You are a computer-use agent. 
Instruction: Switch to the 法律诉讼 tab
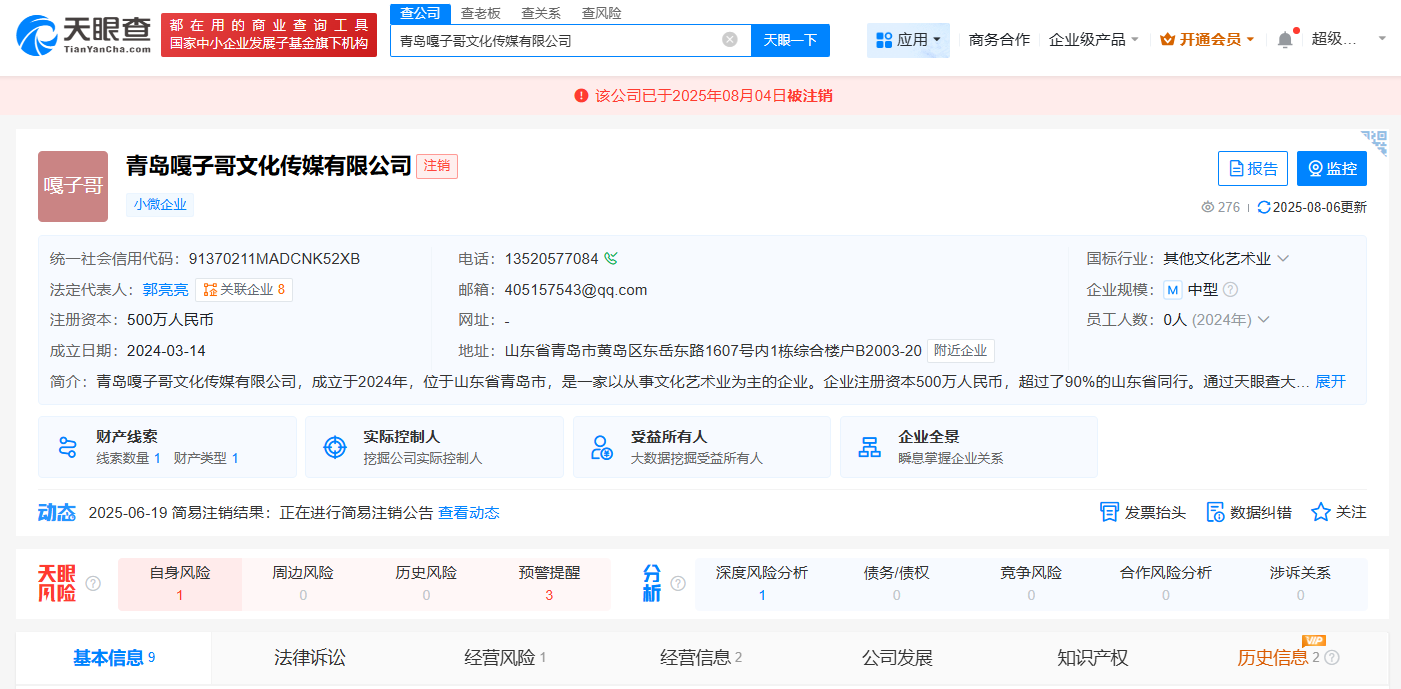pos(307,658)
